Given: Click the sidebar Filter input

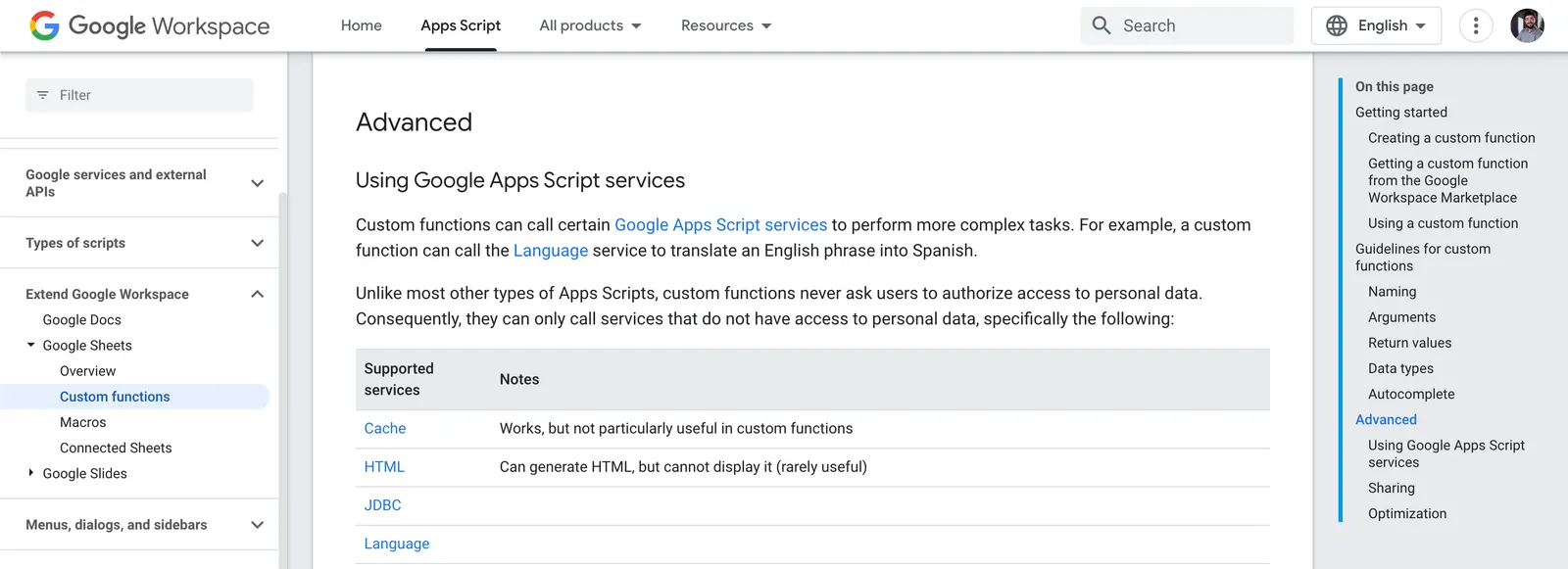Looking at the screenshot, I should click(139, 95).
